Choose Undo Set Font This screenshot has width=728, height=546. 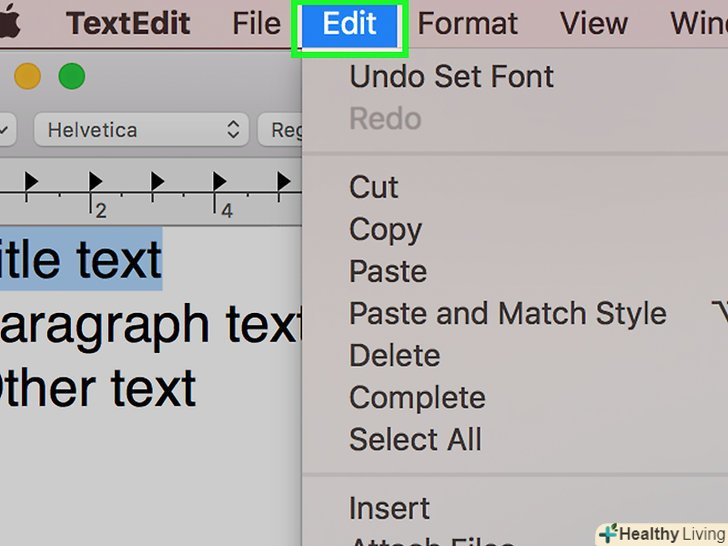pyautogui.click(x=451, y=76)
